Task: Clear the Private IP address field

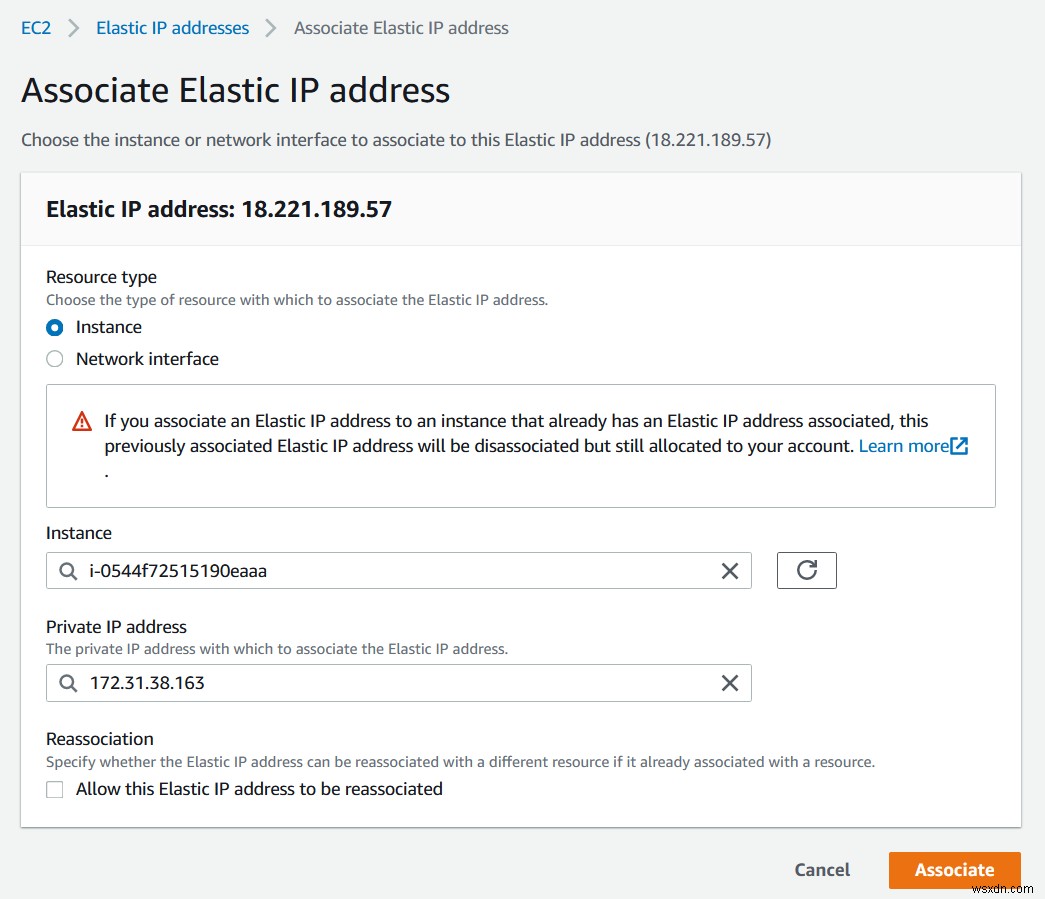Action: pyautogui.click(x=729, y=683)
